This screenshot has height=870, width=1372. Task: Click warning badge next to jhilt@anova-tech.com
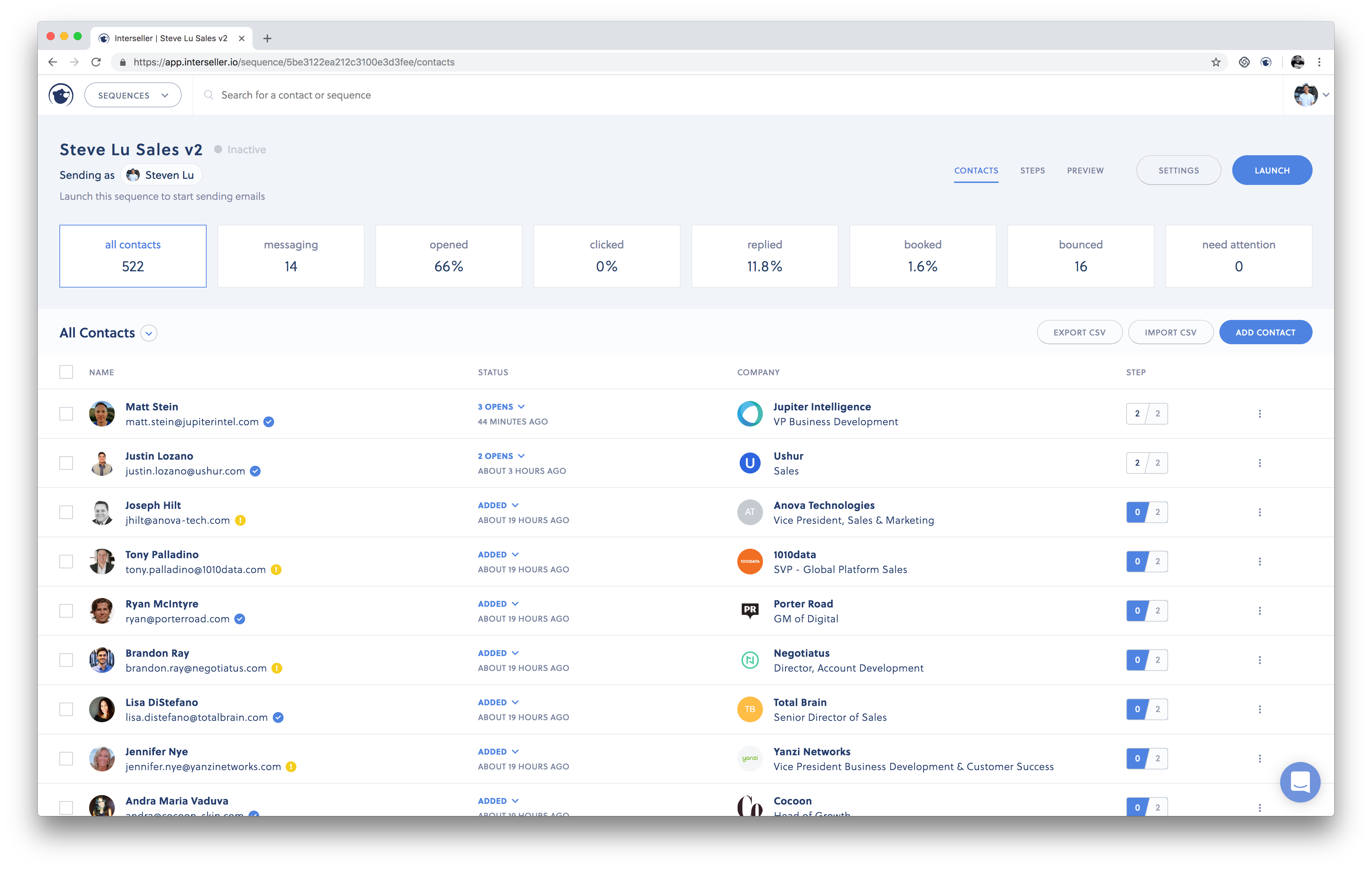click(x=240, y=520)
